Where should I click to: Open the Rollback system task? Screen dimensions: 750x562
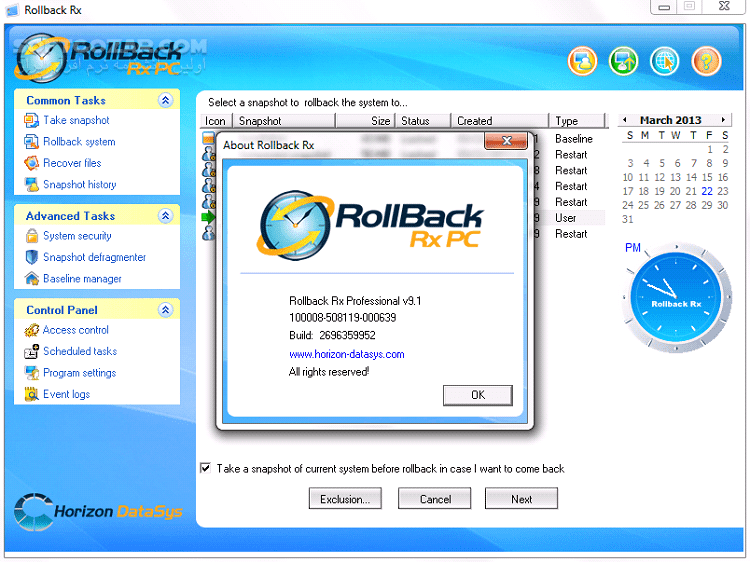point(79,142)
